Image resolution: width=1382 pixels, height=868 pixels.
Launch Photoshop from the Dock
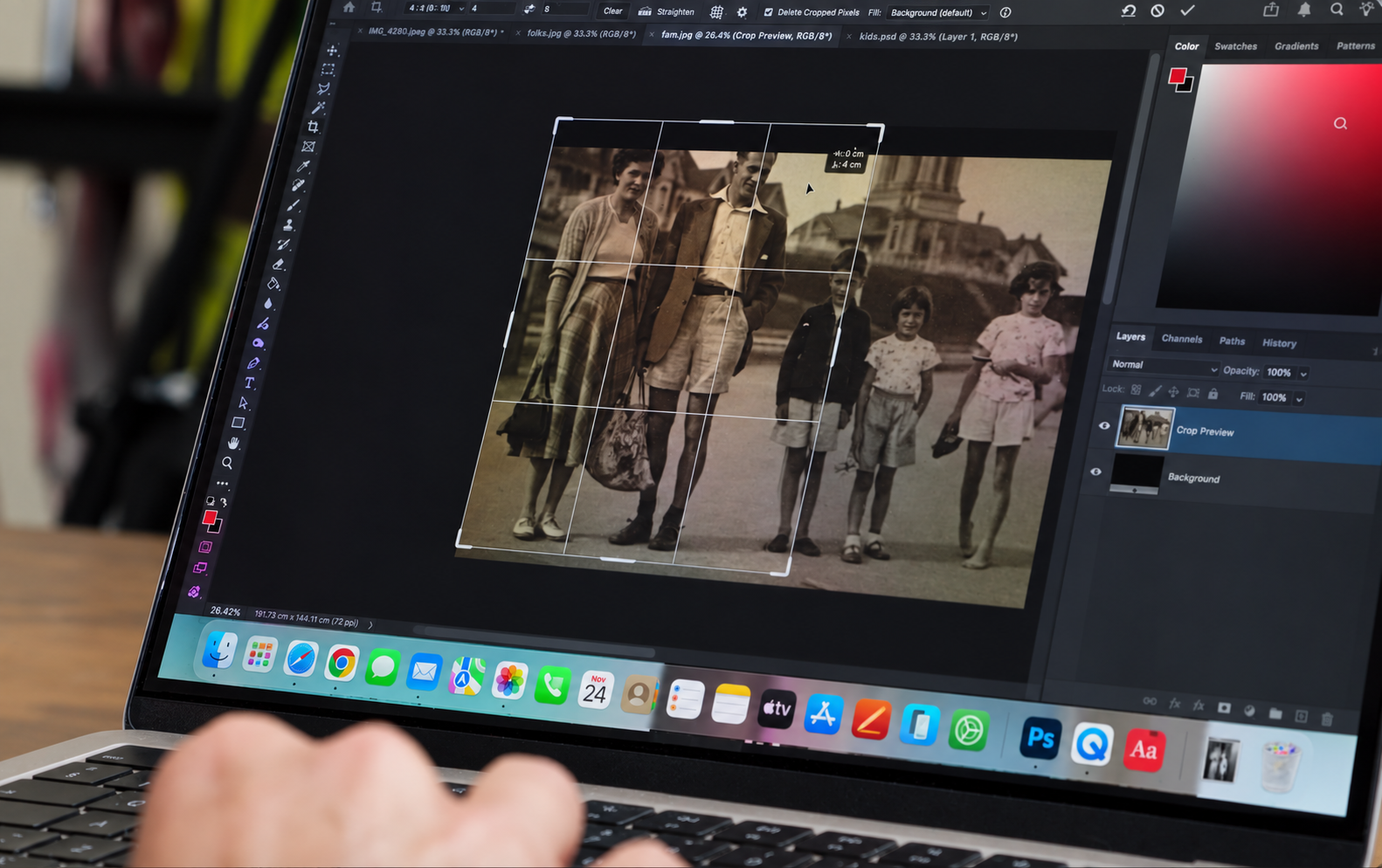pos(1040,738)
